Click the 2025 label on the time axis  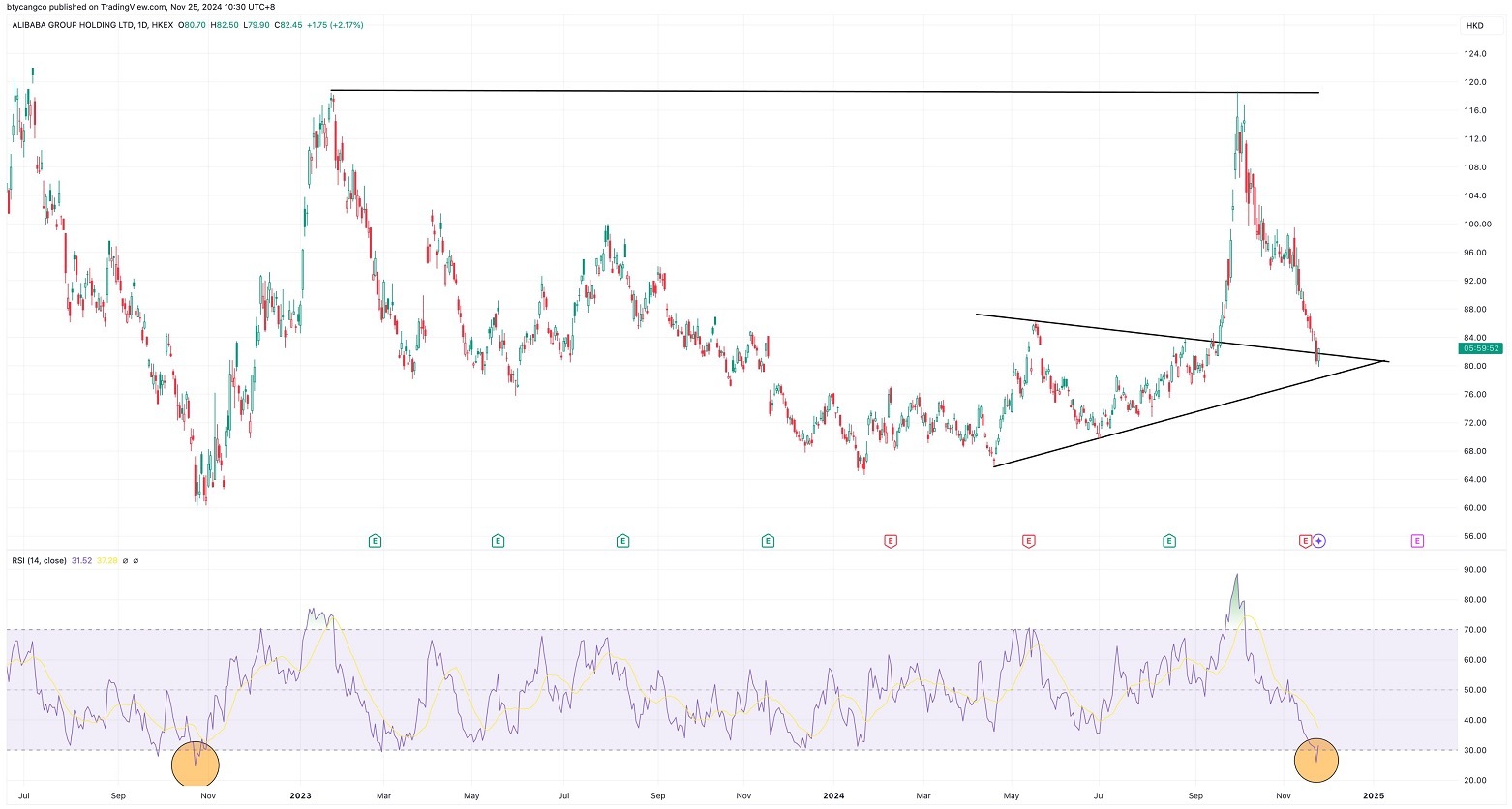point(1374,796)
